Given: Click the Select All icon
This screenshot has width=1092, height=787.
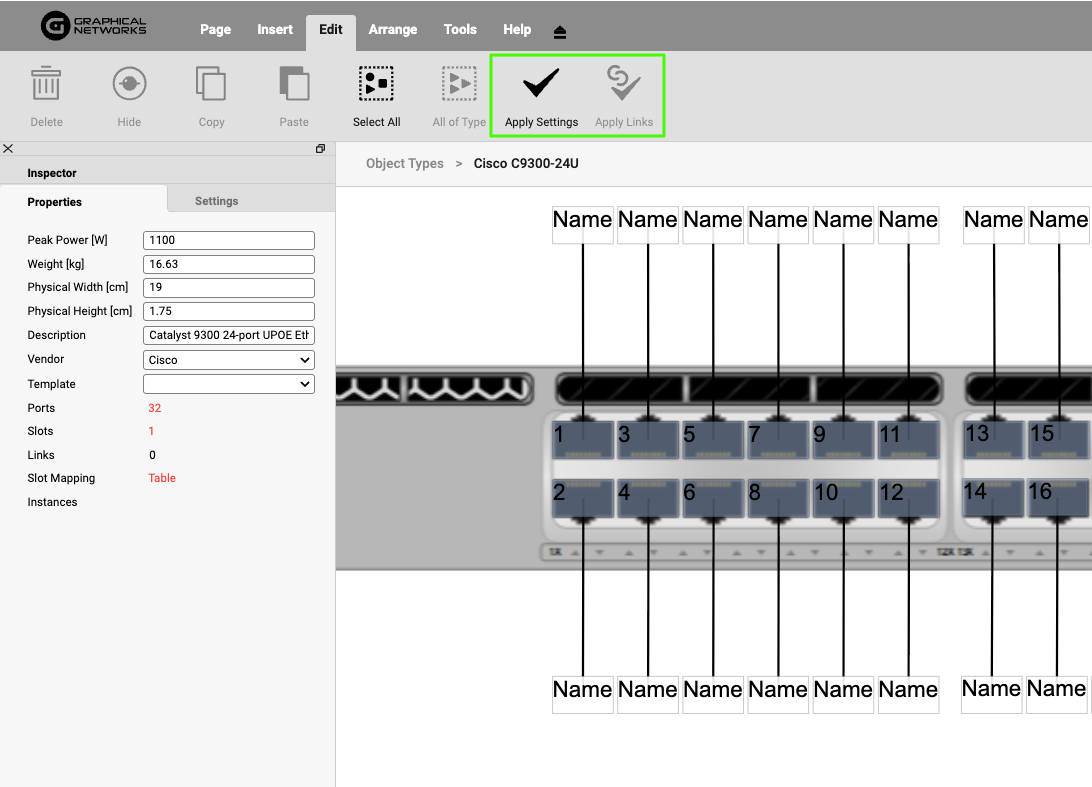Looking at the screenshot, I should 376,84.
